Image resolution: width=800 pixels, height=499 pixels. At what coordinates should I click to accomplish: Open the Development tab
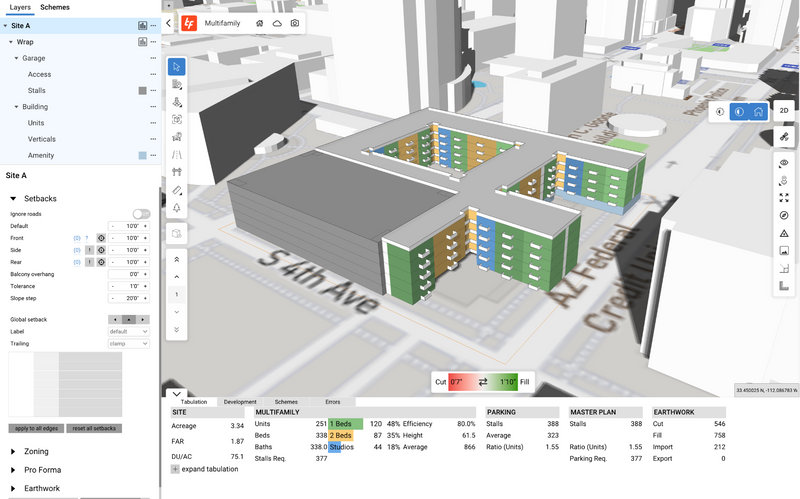click(x=240, y=402)
